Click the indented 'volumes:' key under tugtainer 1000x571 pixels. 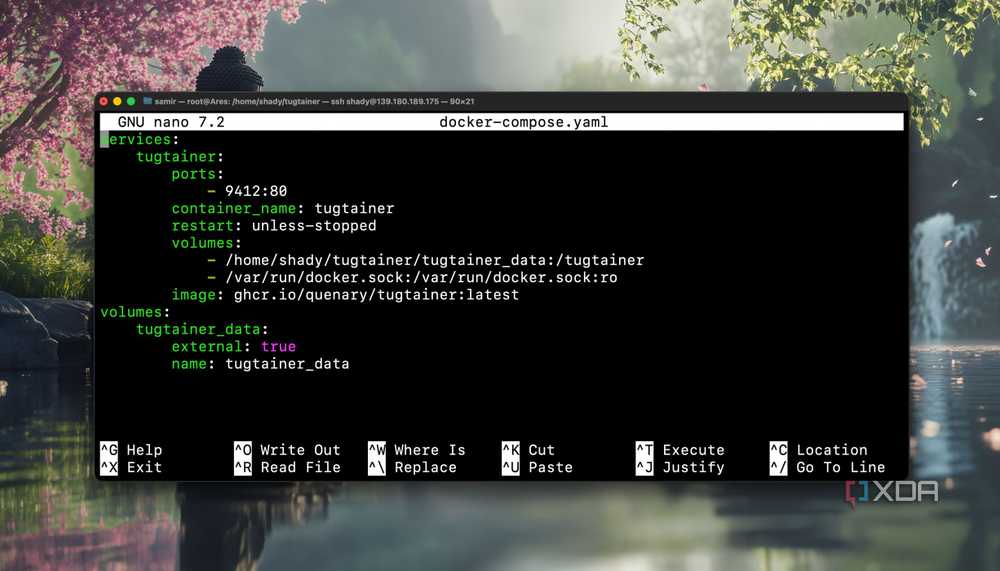207,242
